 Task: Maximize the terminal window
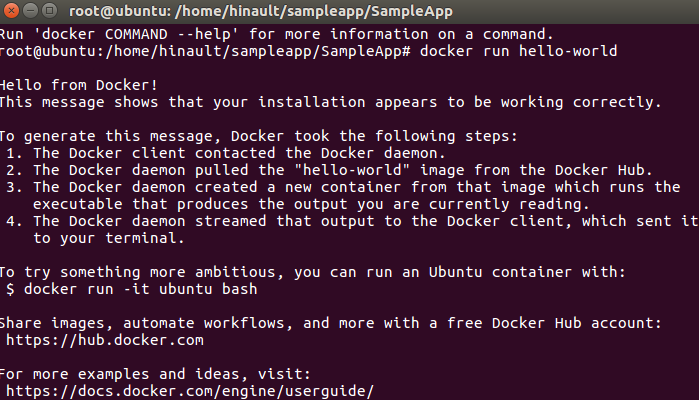pyautogui.click(x=51, y=12)
